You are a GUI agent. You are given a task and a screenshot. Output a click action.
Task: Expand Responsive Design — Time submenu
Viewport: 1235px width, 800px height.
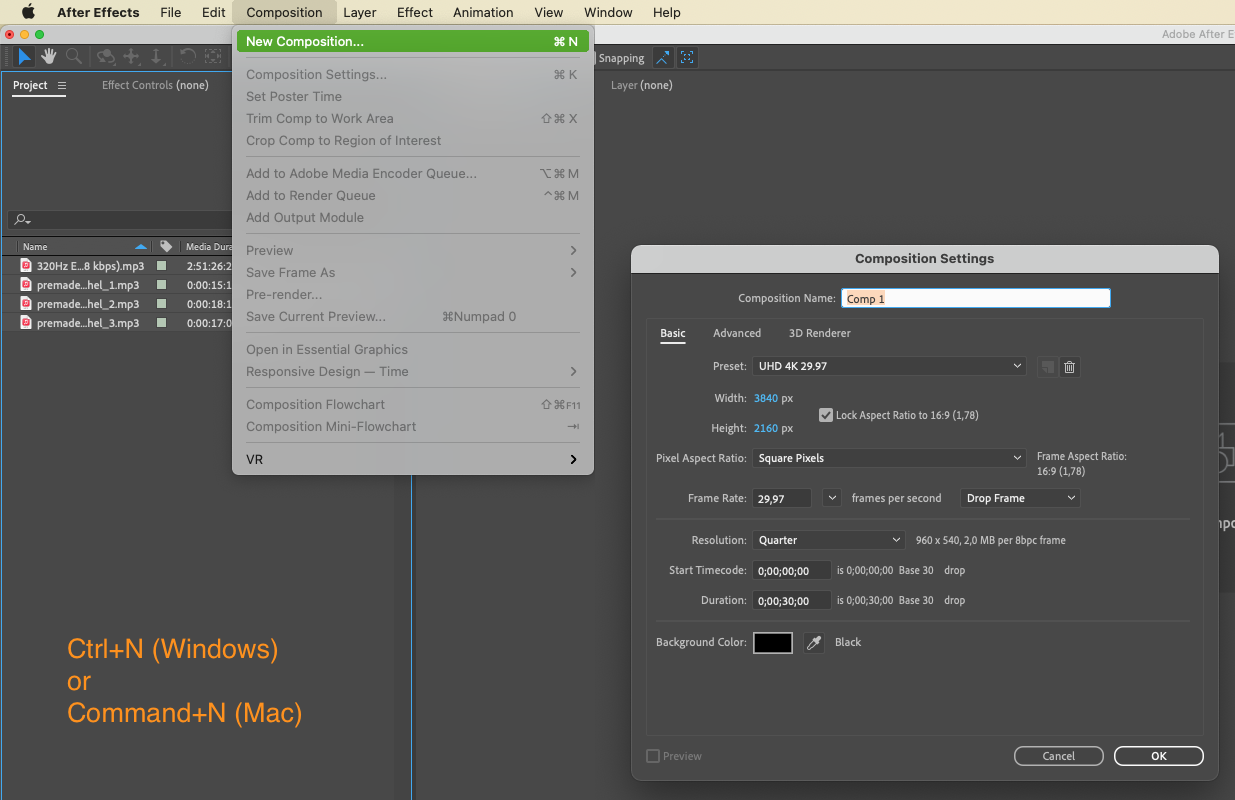click(x=413, y=371)
